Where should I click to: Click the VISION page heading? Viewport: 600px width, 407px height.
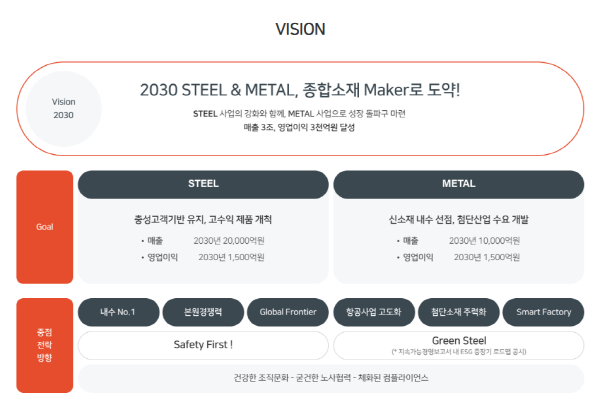point(300,29)
